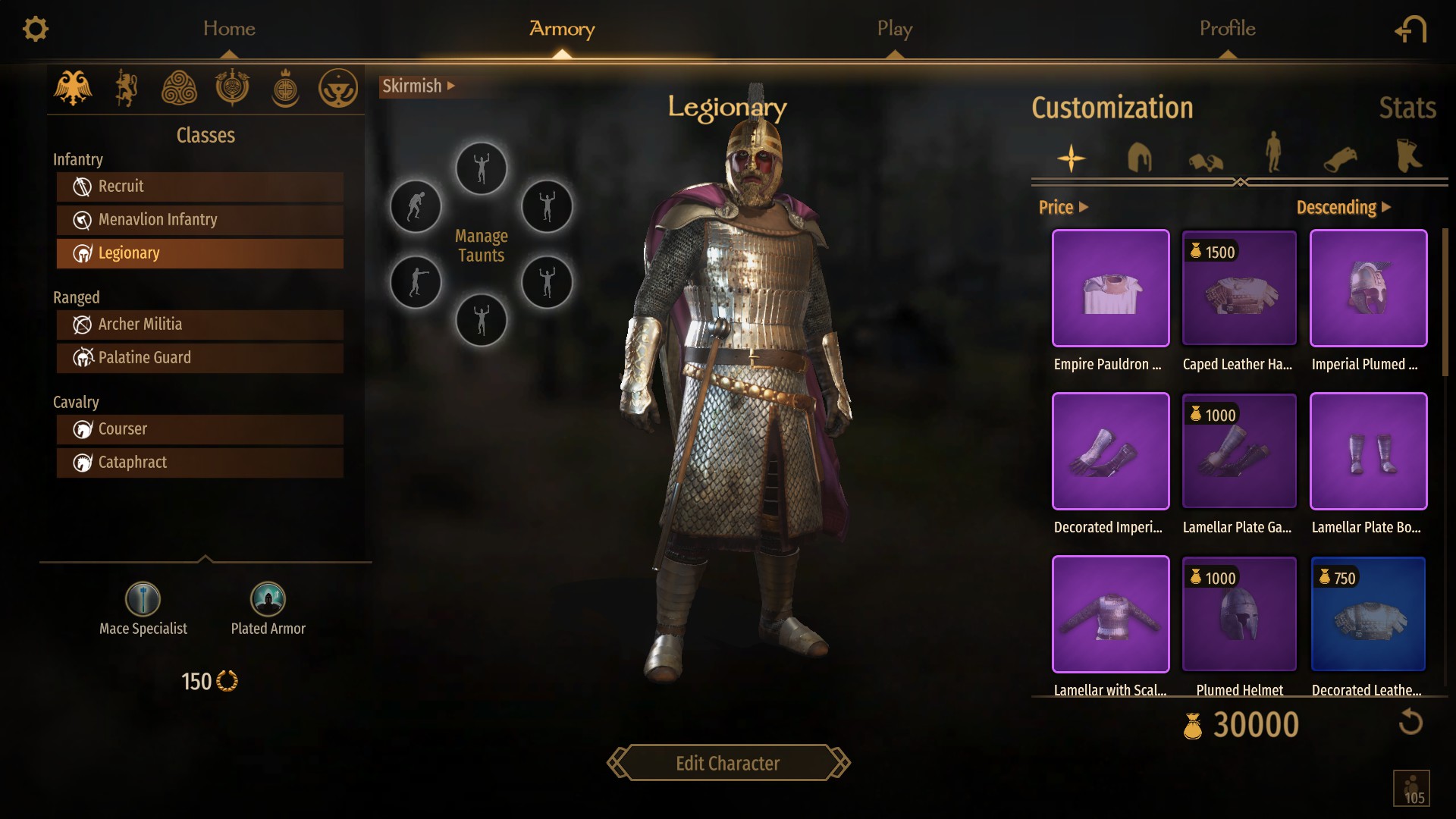Equip the Imperial Plumed helmet item

(1368, 288)
